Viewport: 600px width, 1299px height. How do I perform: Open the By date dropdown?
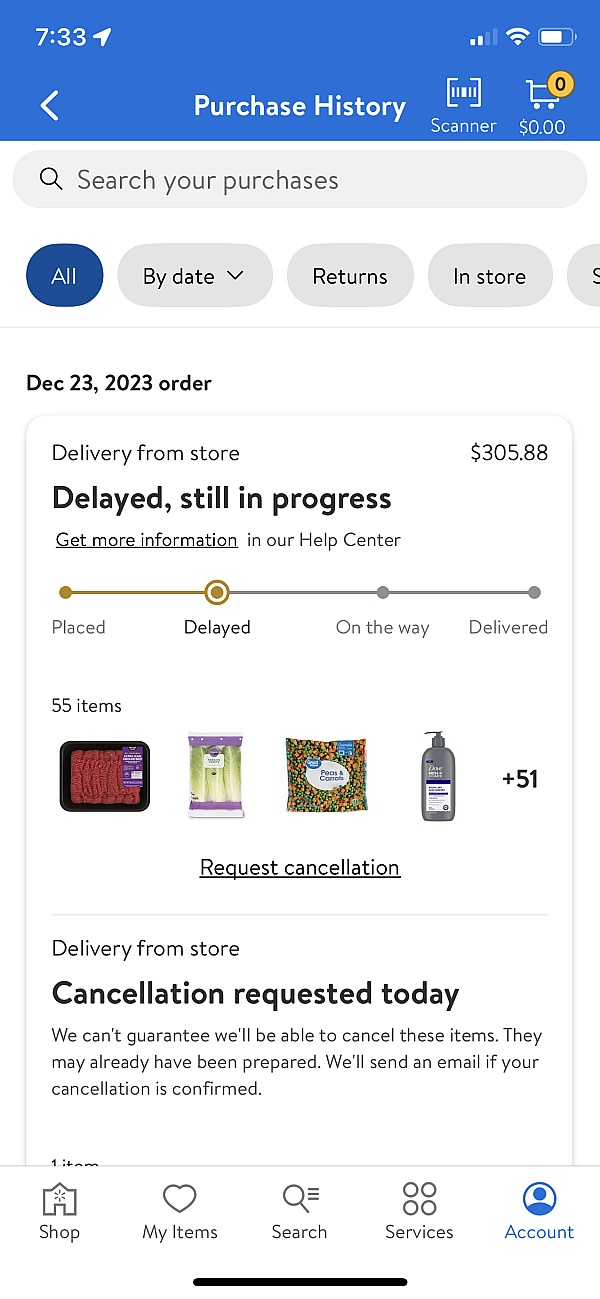[194, 275]
